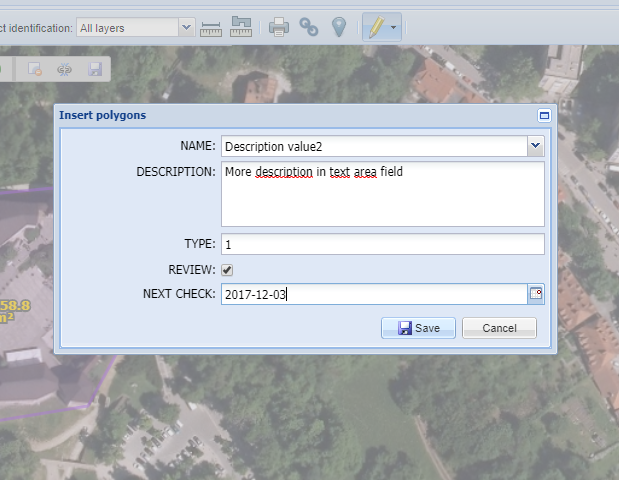The image size is (619, 480).
Task: Click the snapping icon in edit toolbar
Action: tap(64, 69)
